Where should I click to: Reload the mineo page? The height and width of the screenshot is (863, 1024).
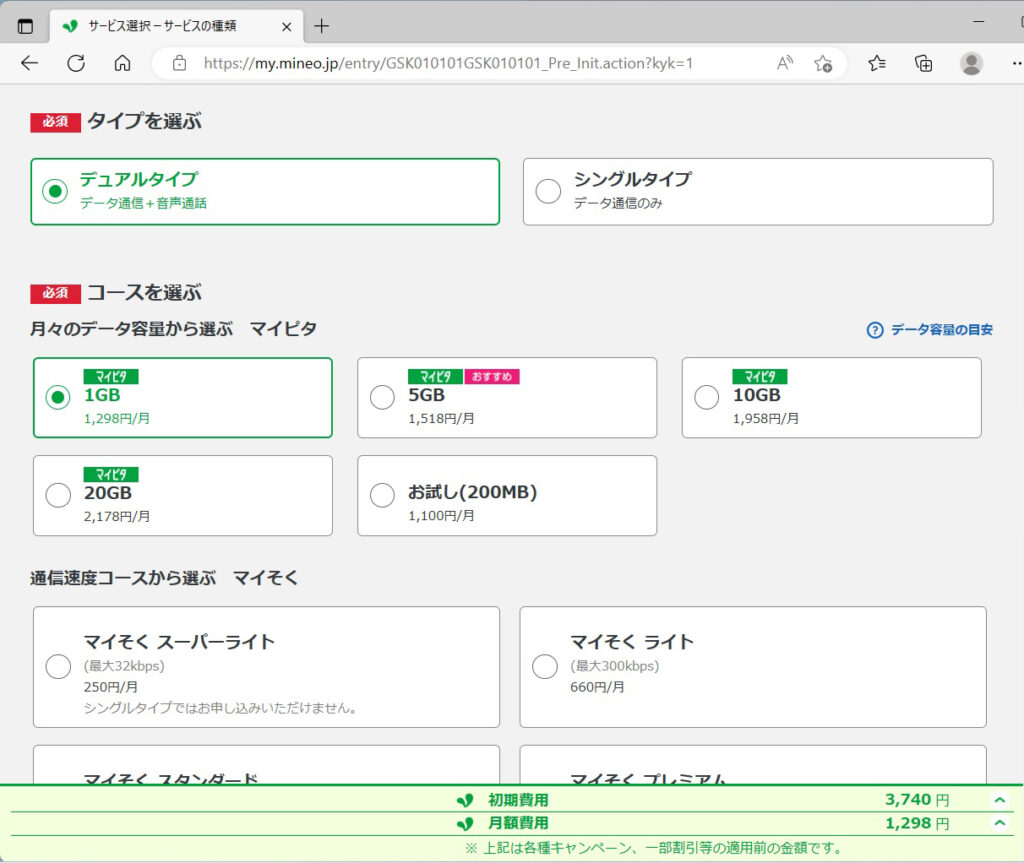(76, 63)
